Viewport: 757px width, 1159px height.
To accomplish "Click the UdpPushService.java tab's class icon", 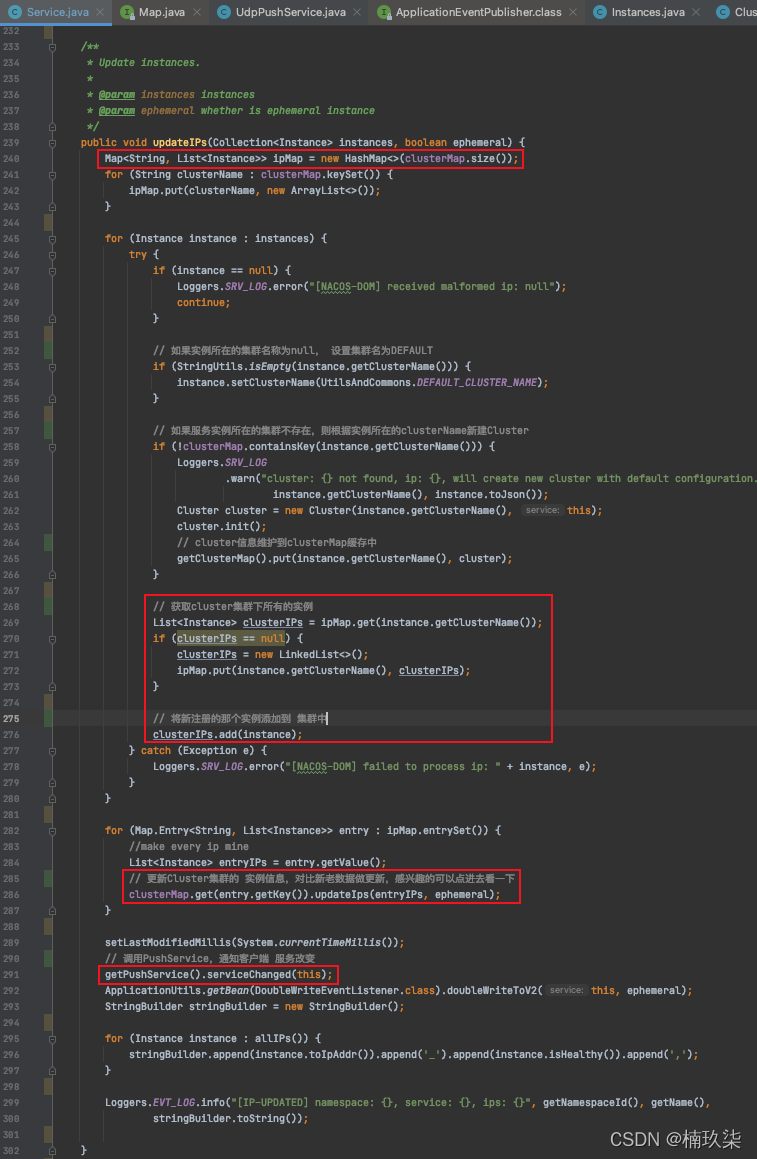I will (224, 12).
